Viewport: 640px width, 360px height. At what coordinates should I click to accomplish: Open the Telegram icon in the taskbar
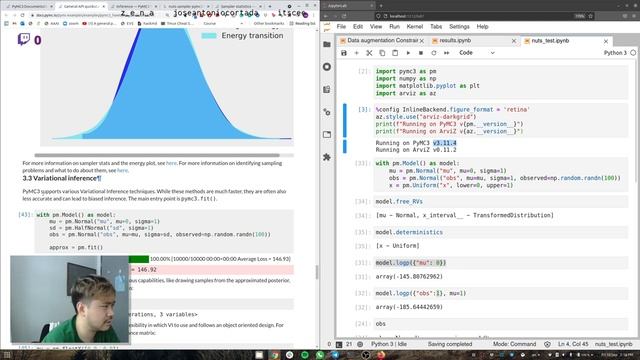[x=335, y=355]
